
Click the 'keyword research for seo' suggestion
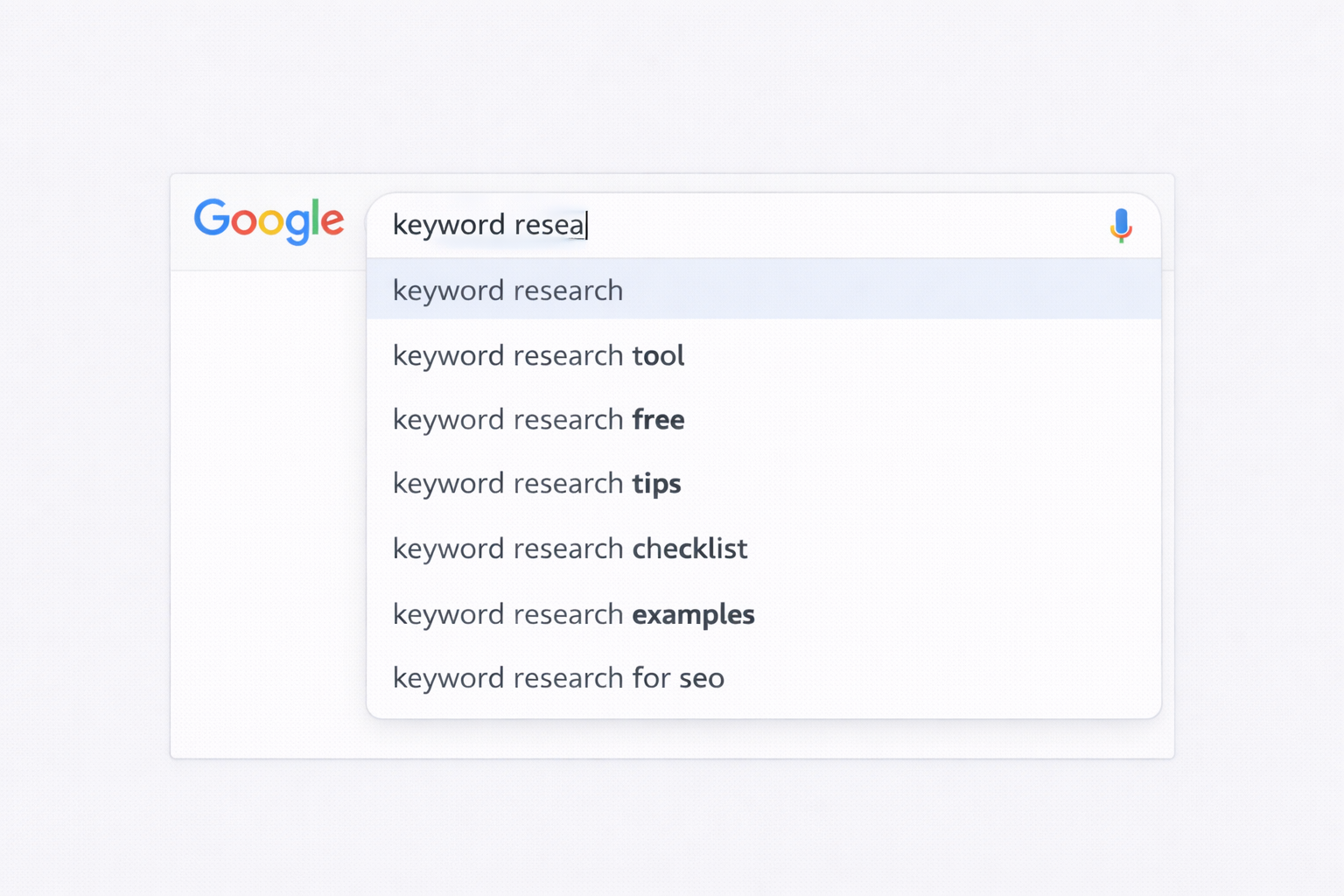click(558, 677)
